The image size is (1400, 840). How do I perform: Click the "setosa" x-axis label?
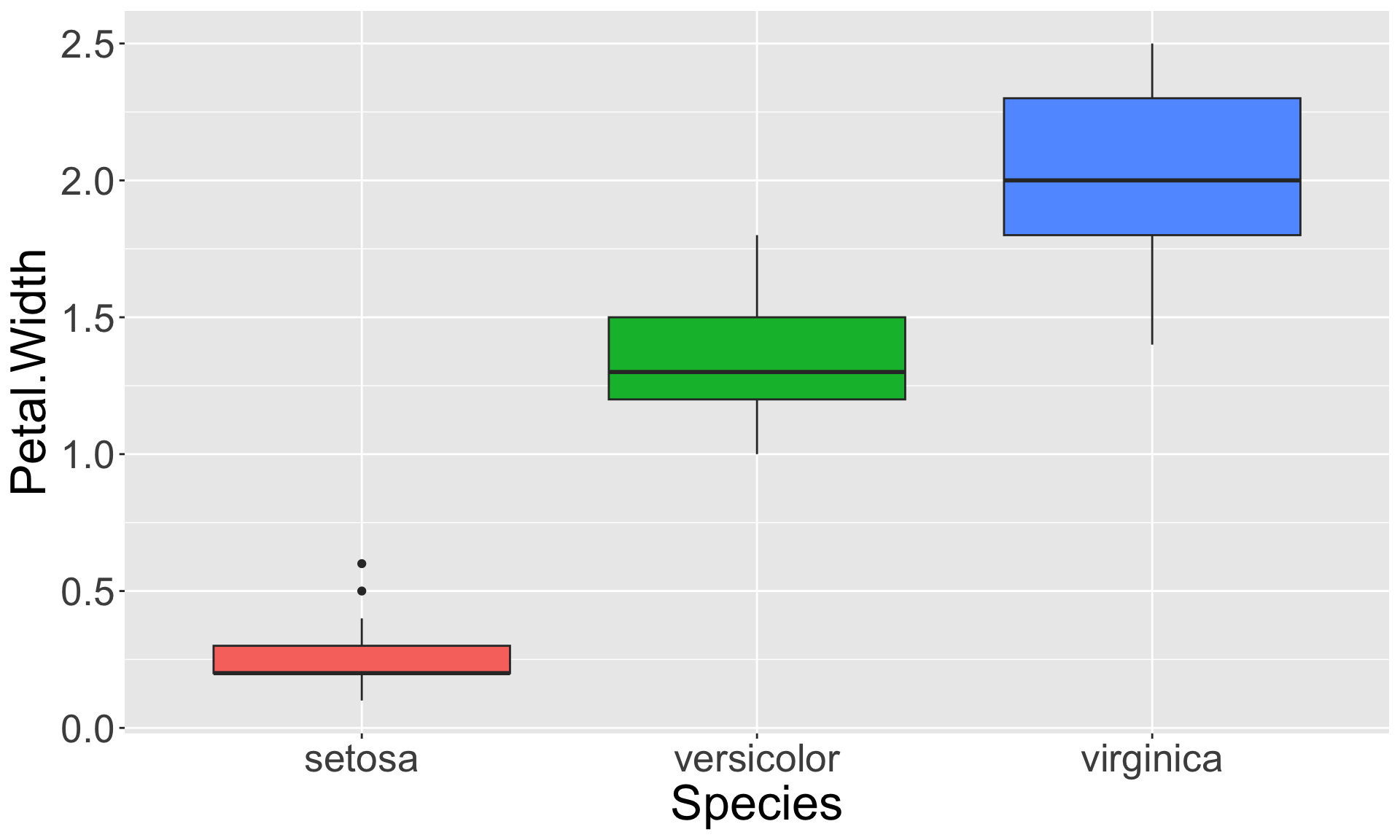361,759
